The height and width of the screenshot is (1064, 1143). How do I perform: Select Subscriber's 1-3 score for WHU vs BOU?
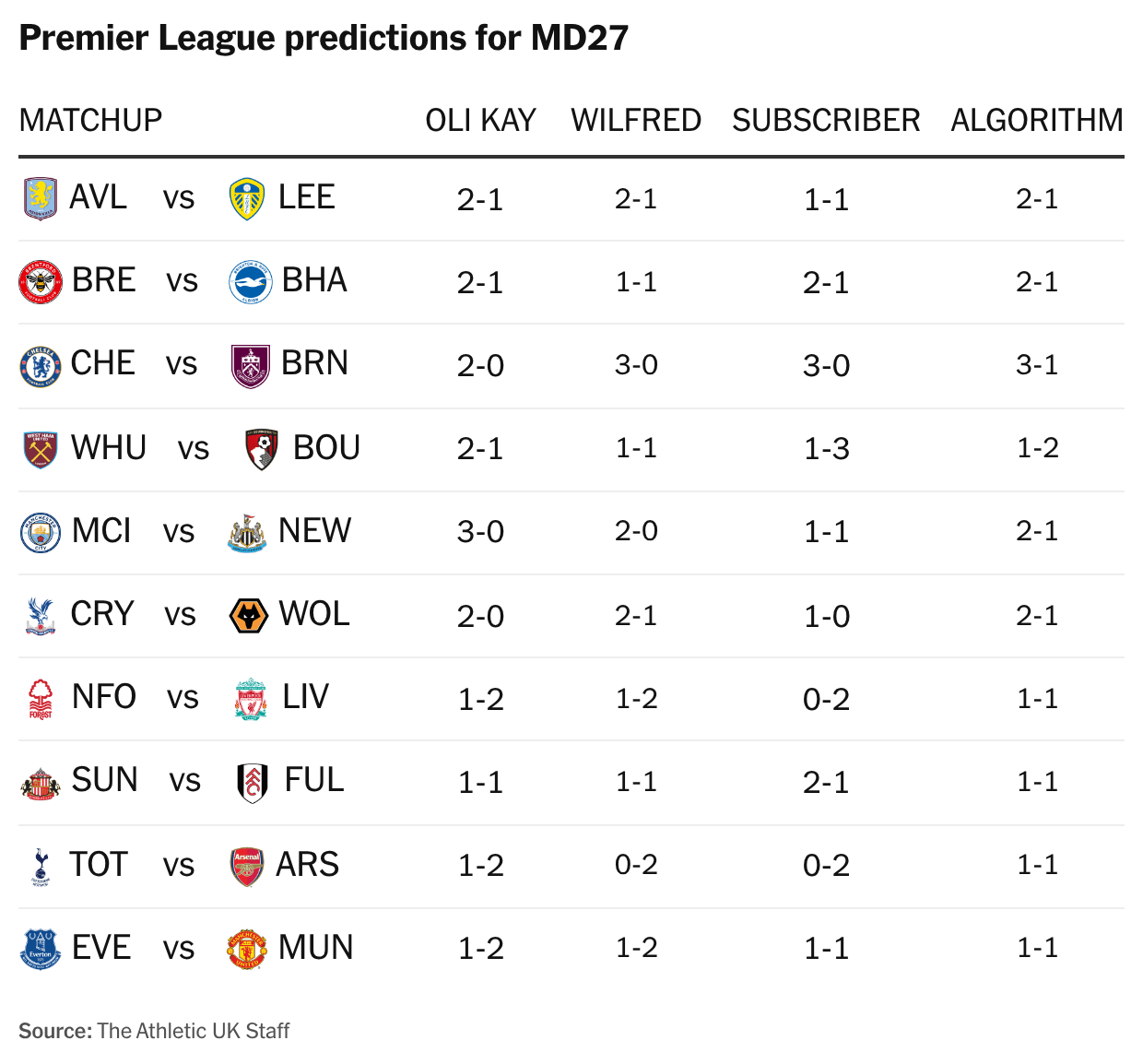826,449
